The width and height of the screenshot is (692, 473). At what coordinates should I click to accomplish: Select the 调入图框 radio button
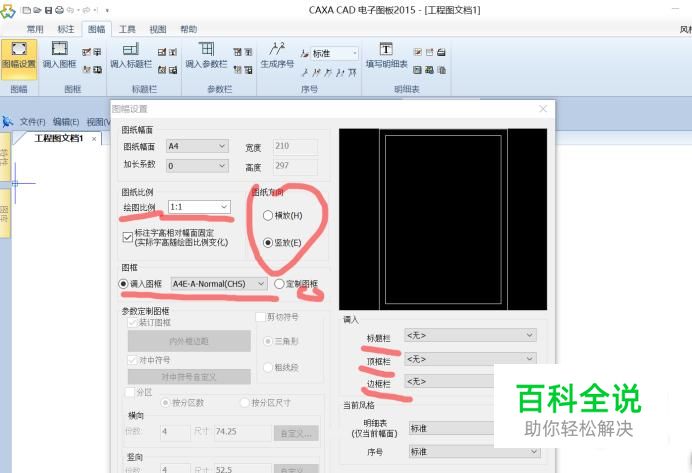pyautogui.click(x=124, y=284)
